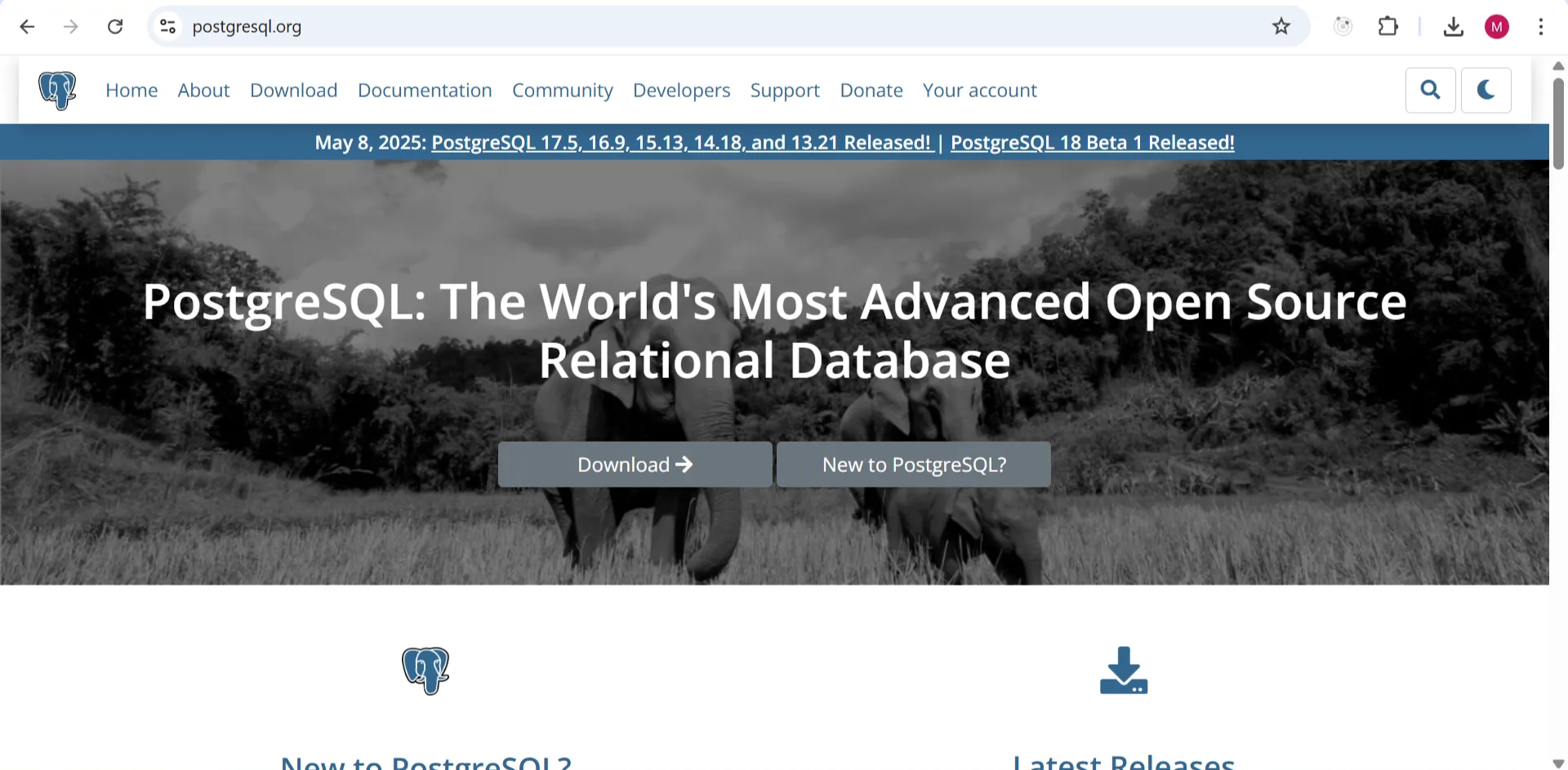Open the About nav item
The height and width of the screenshot is (770, 1568).
coord(203,90)
